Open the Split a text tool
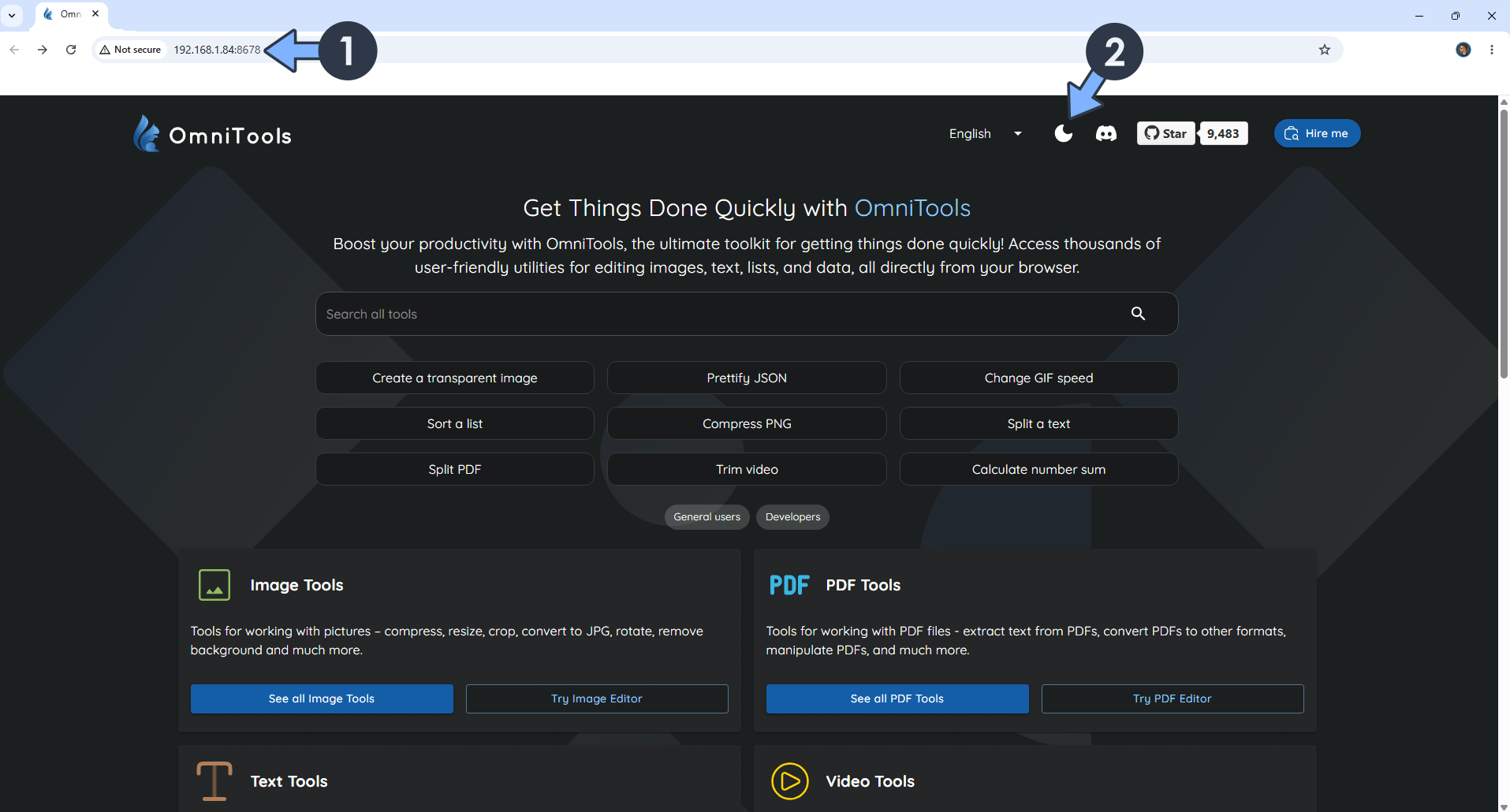The image size is (1510, 812). click(x=1038, y=423)
